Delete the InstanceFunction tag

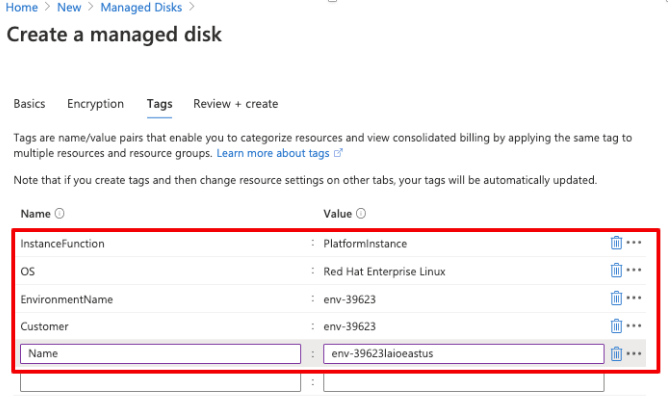pos(616,243)
